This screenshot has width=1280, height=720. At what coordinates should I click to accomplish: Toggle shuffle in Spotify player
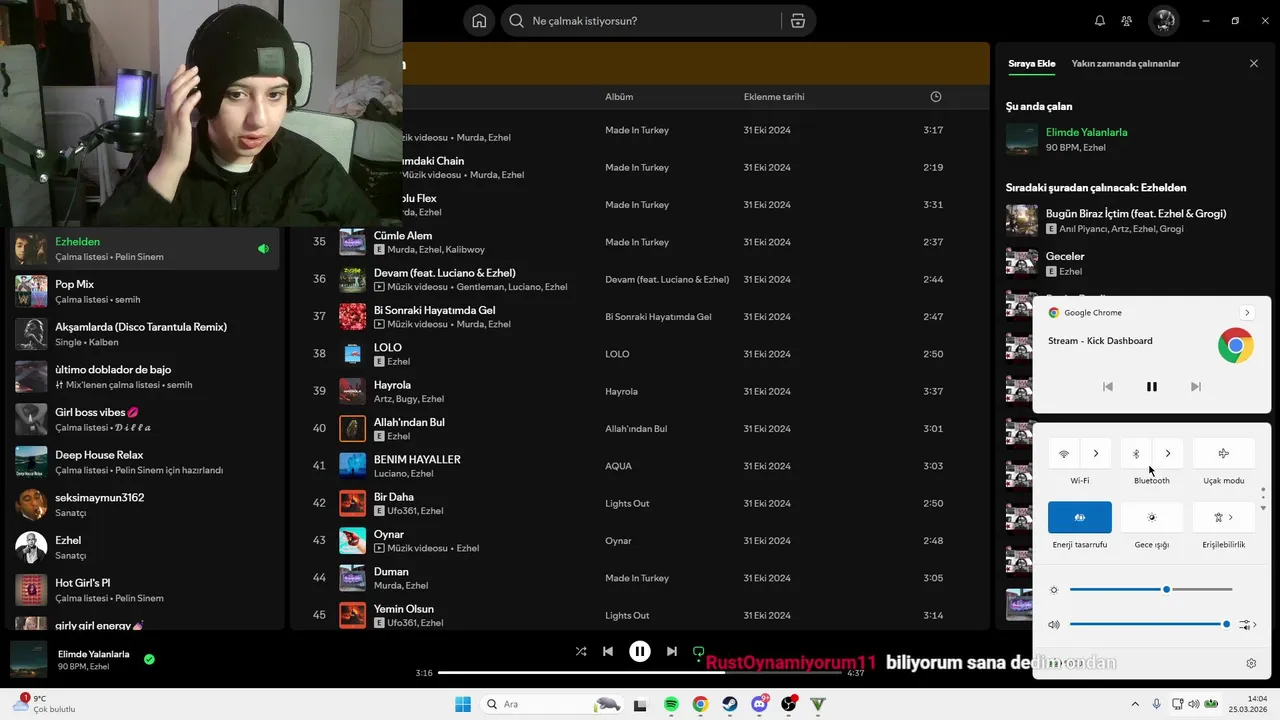(x=581, y=651)
